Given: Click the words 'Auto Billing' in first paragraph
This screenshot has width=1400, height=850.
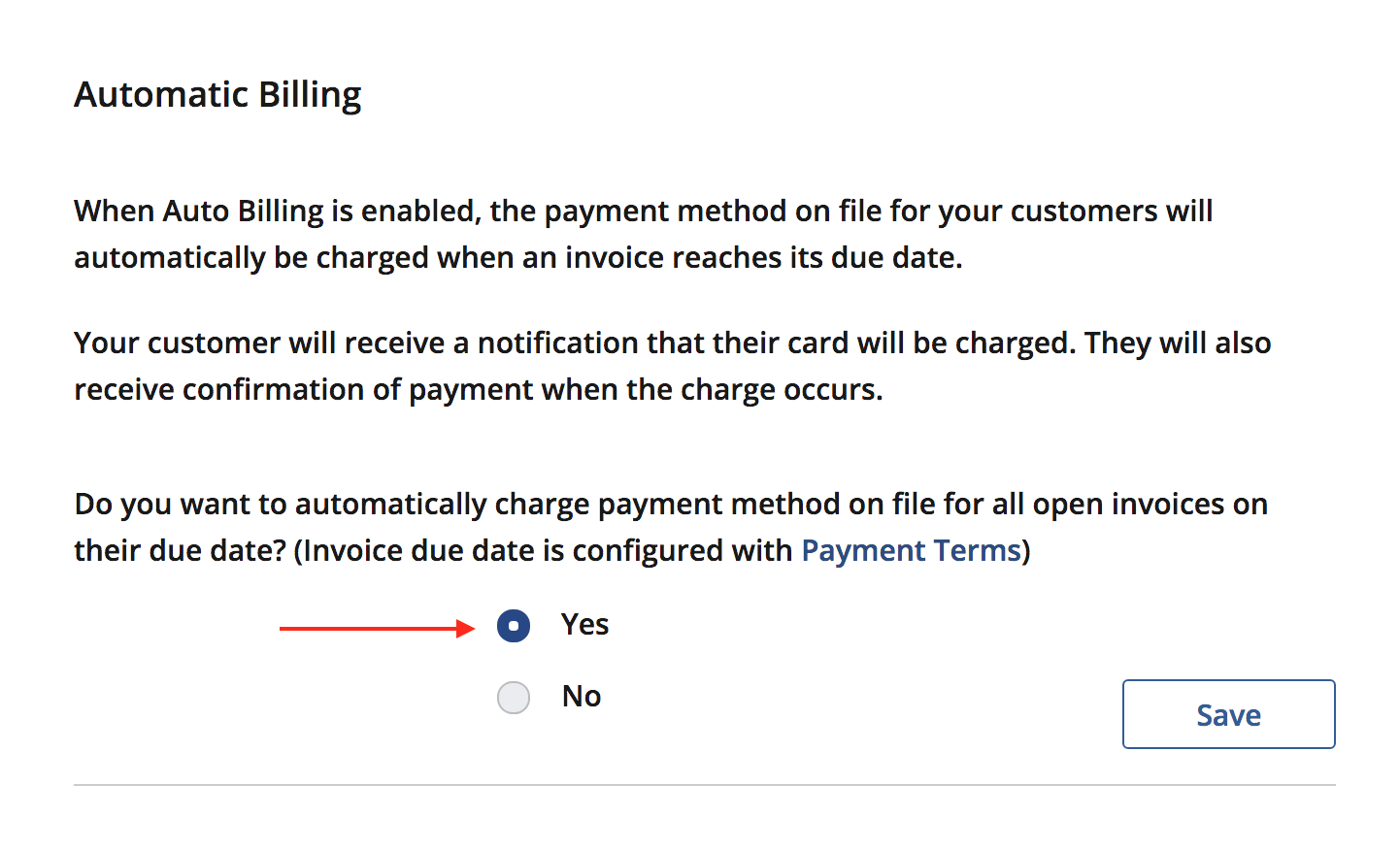Looking at the screenshot, I should [243, 212].
